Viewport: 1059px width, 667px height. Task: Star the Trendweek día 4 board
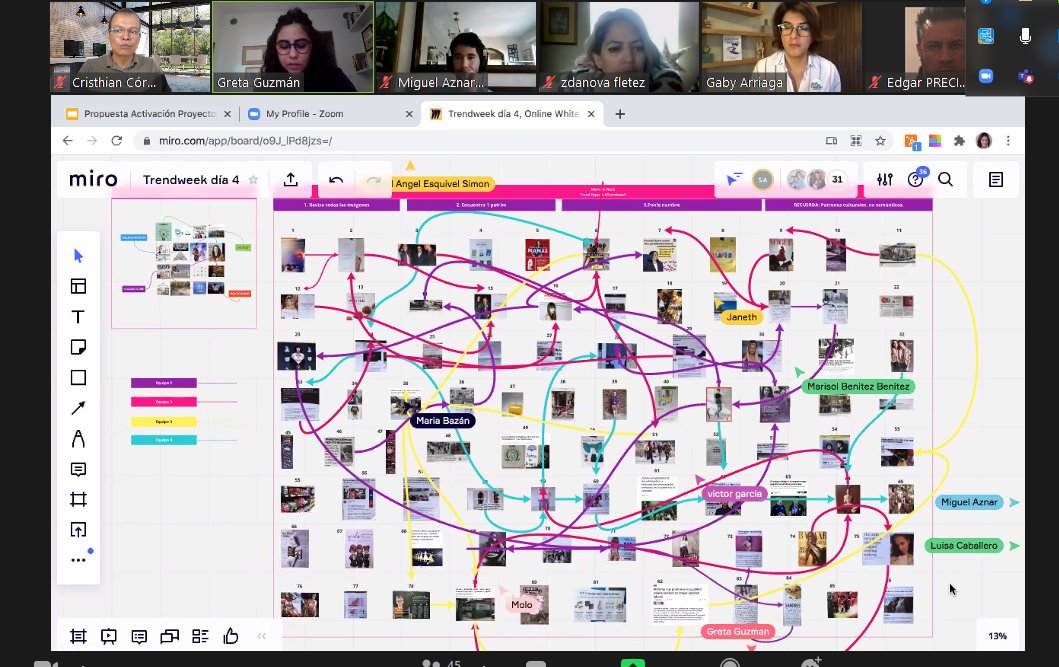click(253, 180)
